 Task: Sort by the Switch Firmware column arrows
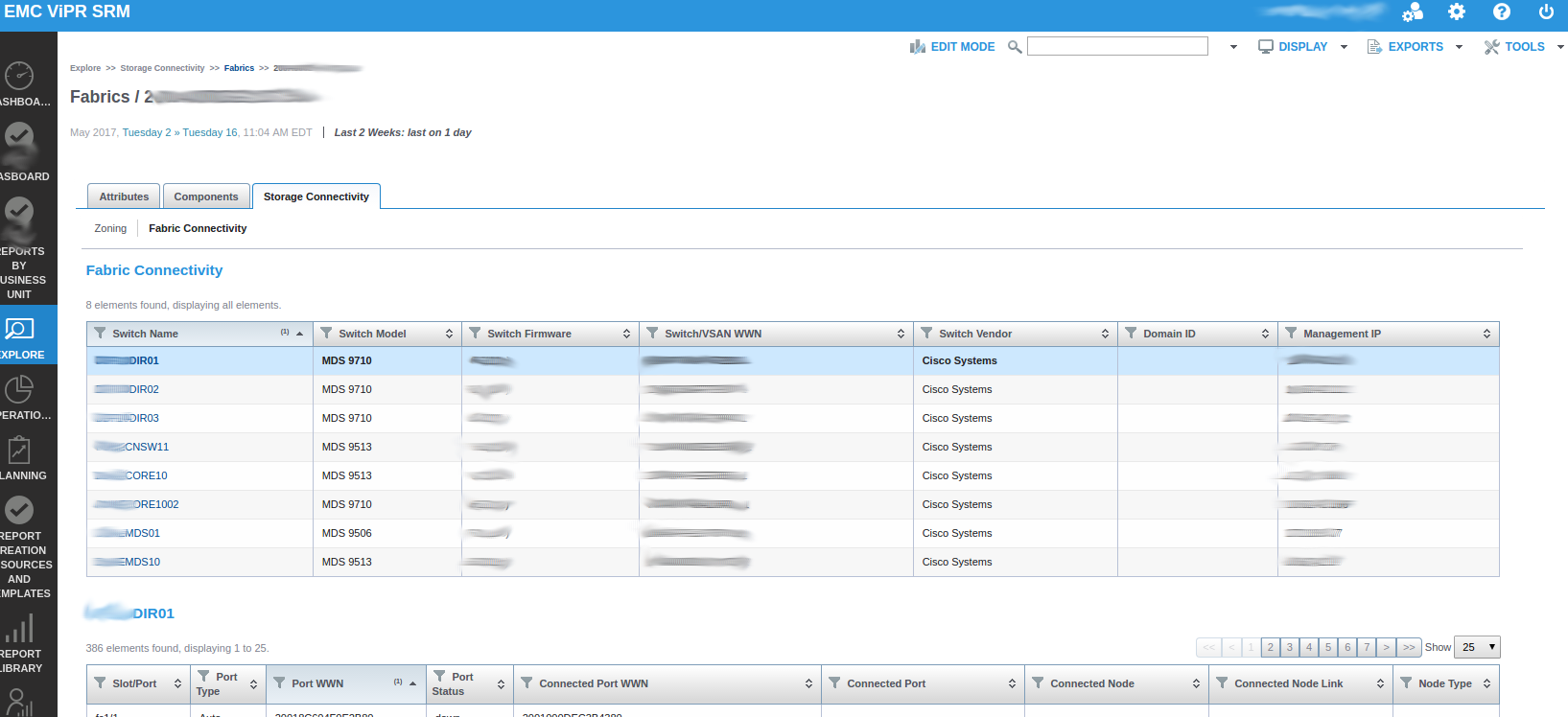click(x=626, y=334)
